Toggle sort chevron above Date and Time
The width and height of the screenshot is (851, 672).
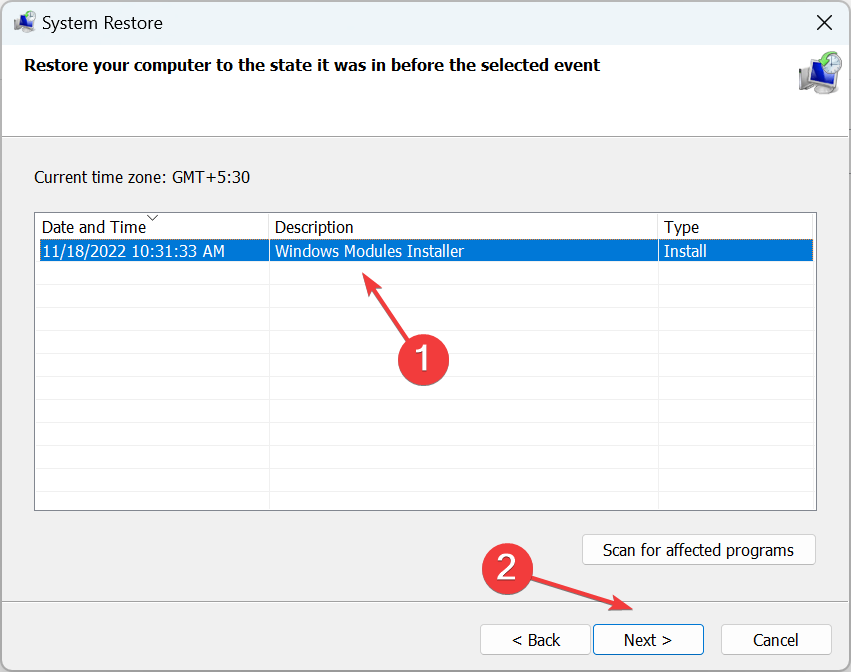tap(153, 217)
